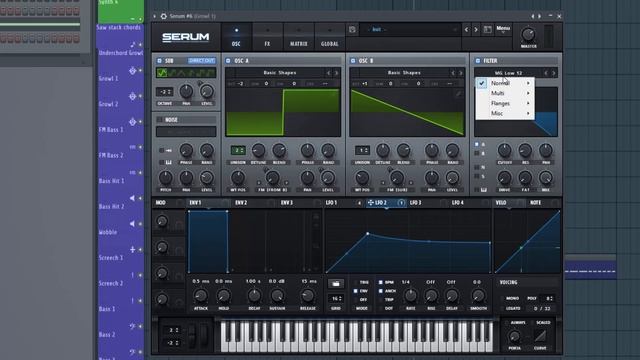The image size is (640, 360).
Task: Click the Bass 2 channel clef icon
Action: 133,326
